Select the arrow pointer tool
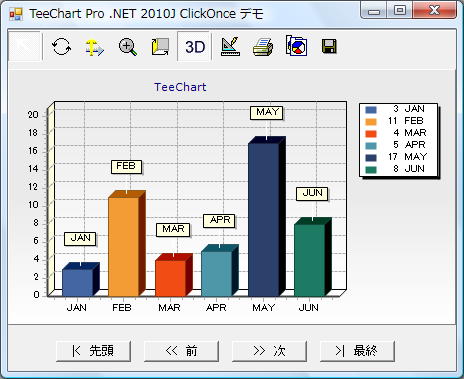This screenshot has height=379, width=464. [25, 46]
